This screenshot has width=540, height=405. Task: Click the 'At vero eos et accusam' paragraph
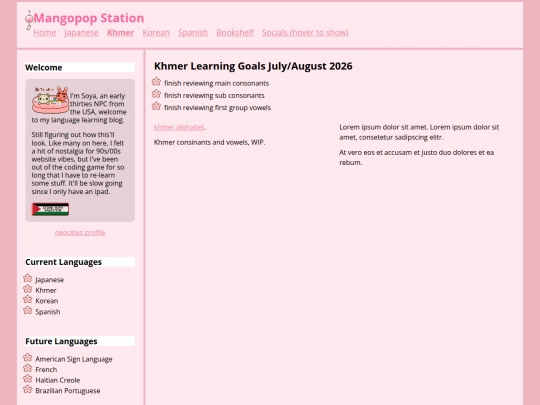[417, 157]
